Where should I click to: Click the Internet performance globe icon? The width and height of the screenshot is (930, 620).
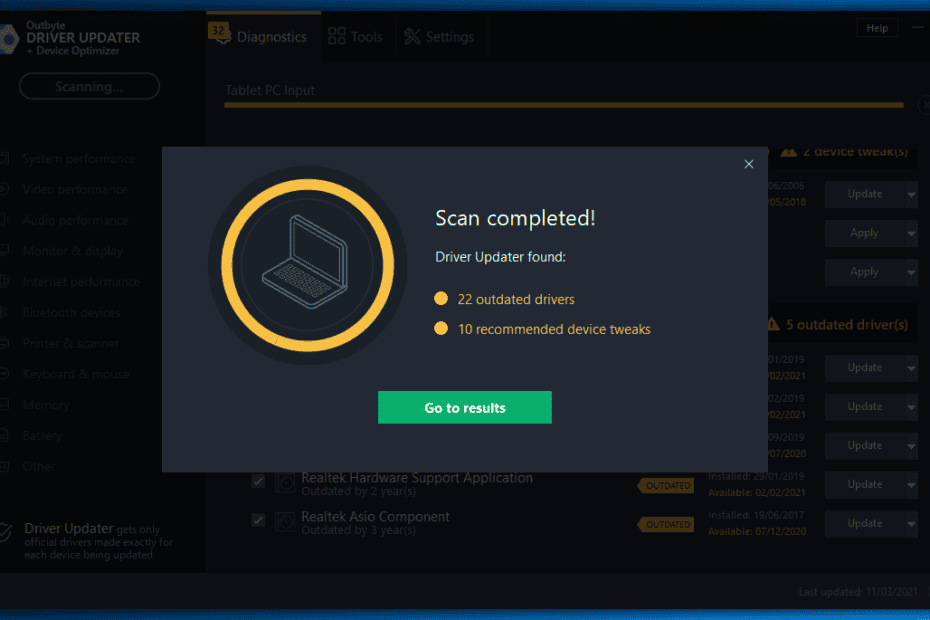(x=4, y=281)
